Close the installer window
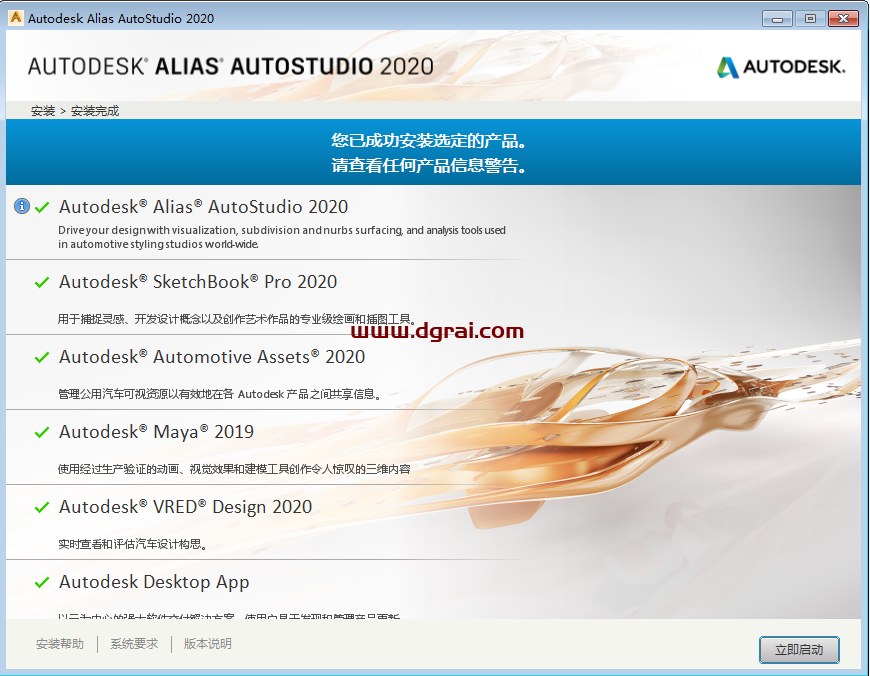This screenshot has height=676, width=870. [x=843, y=18]
